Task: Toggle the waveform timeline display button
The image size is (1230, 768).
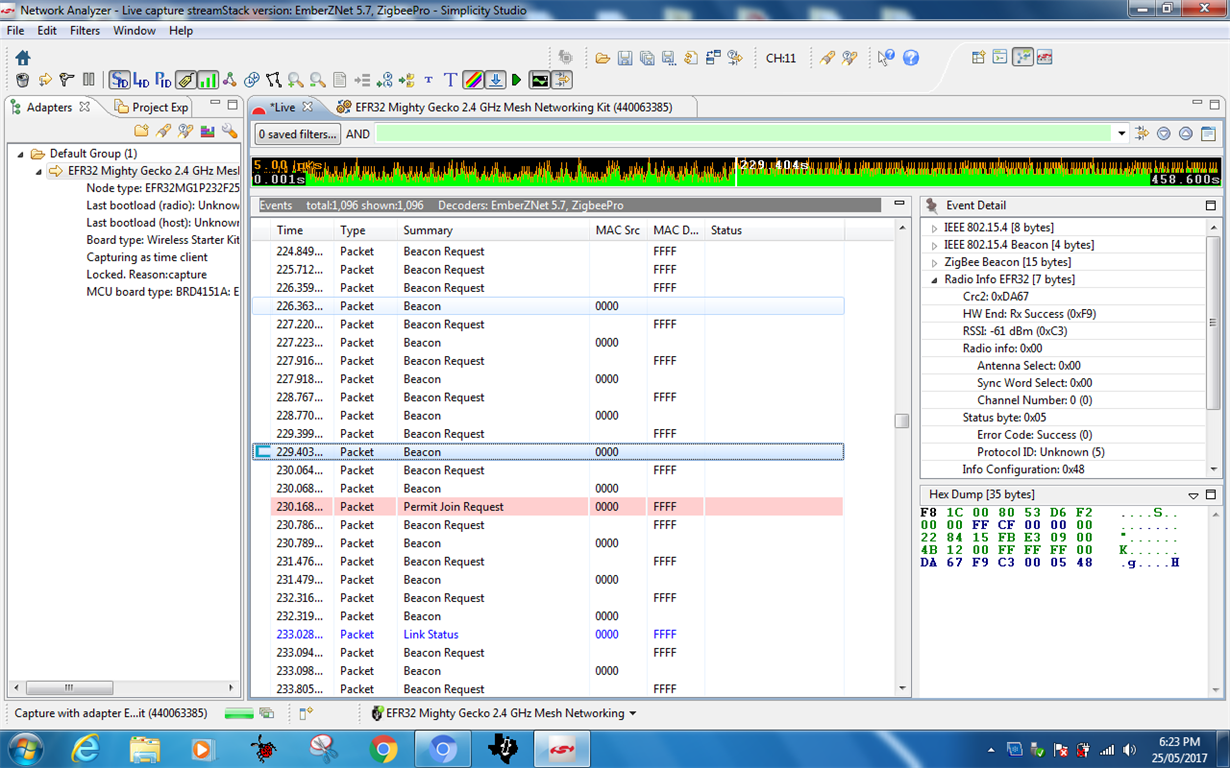Action: tap(539, 79)
